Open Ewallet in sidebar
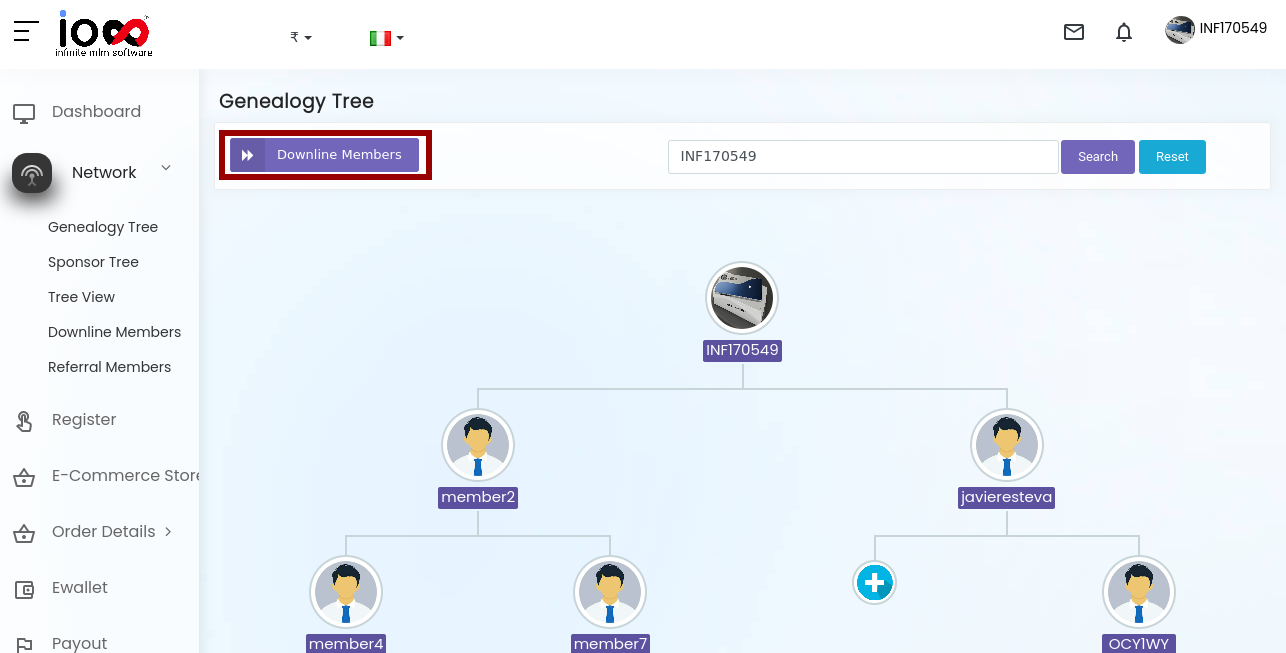The height and width of the screenshot is (653, 1286). (x=80, y=588)
